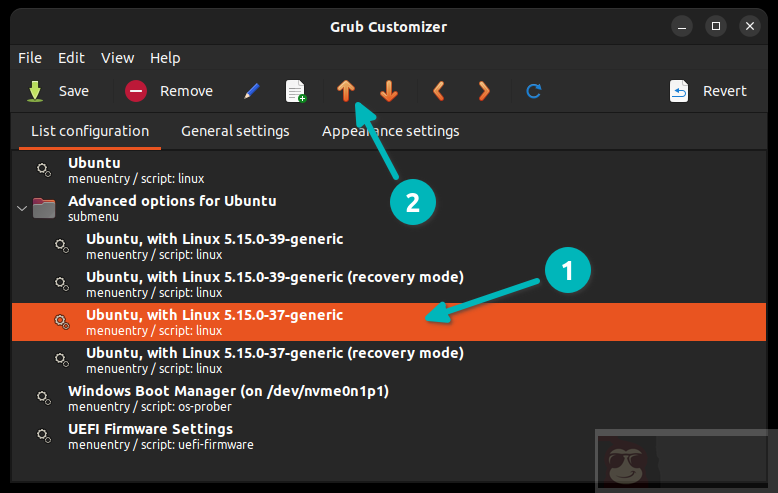Open the Help menu
The image size is (778, 493).
[x=165, y=58]
